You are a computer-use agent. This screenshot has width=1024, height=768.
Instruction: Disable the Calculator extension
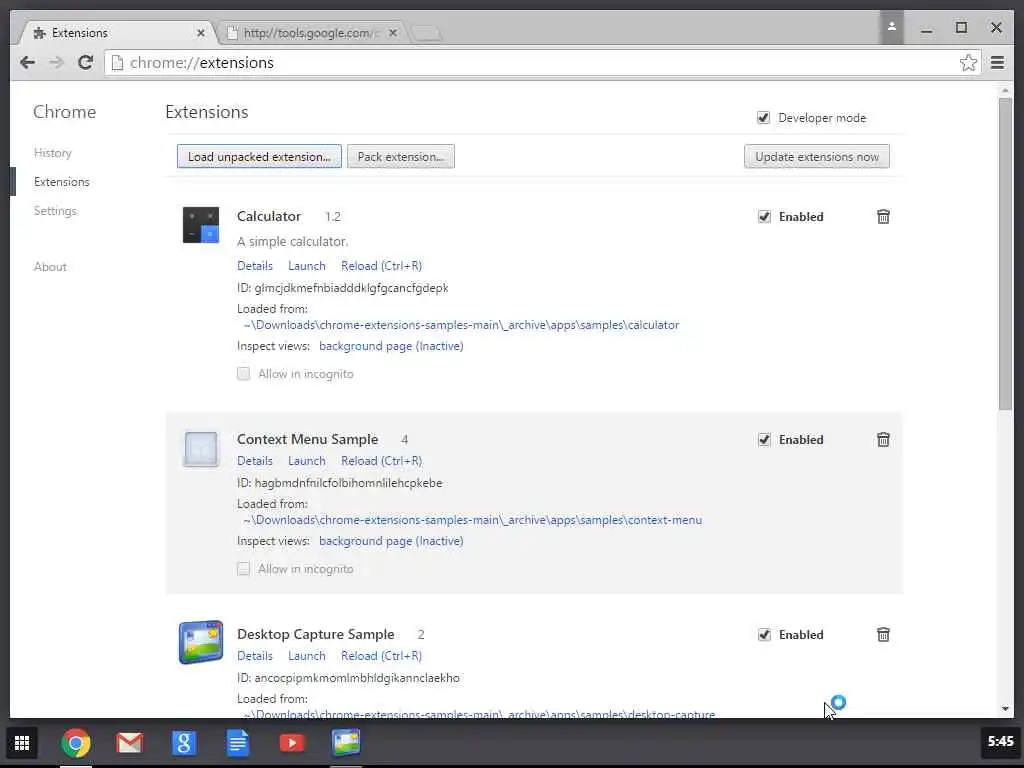point(764,217)
